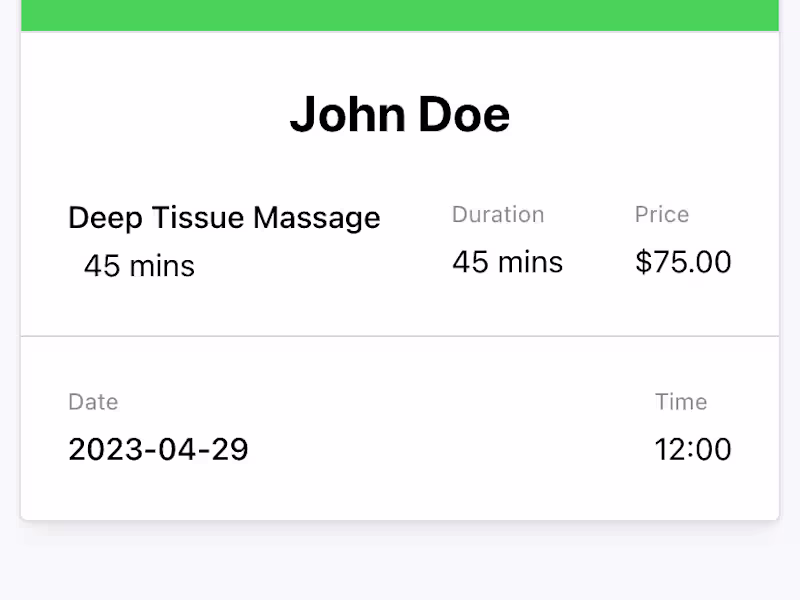Select the 2023-04-29 date value
Viewport: 800px width, 600px height.
(x=158, y=450)
